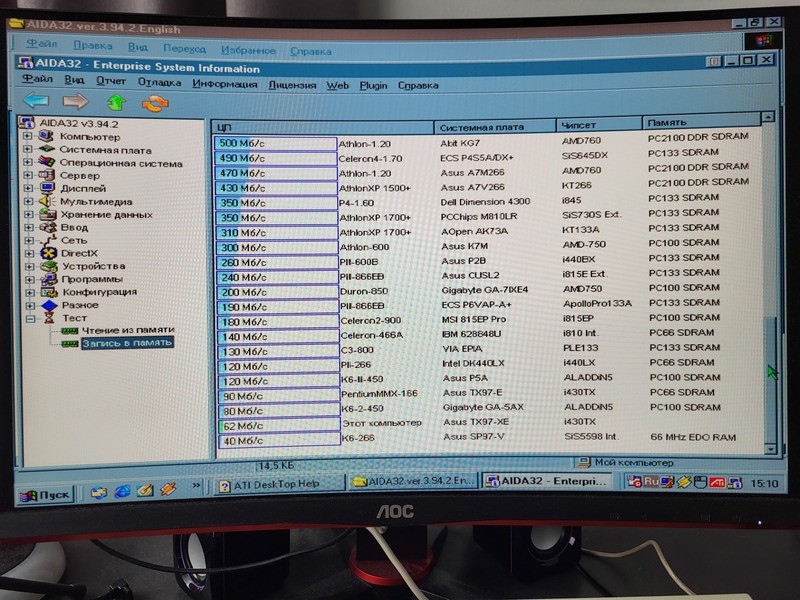Open the Информация menu
The width and height of the screenshot is (800, 600).
click(x=224, y=84)
